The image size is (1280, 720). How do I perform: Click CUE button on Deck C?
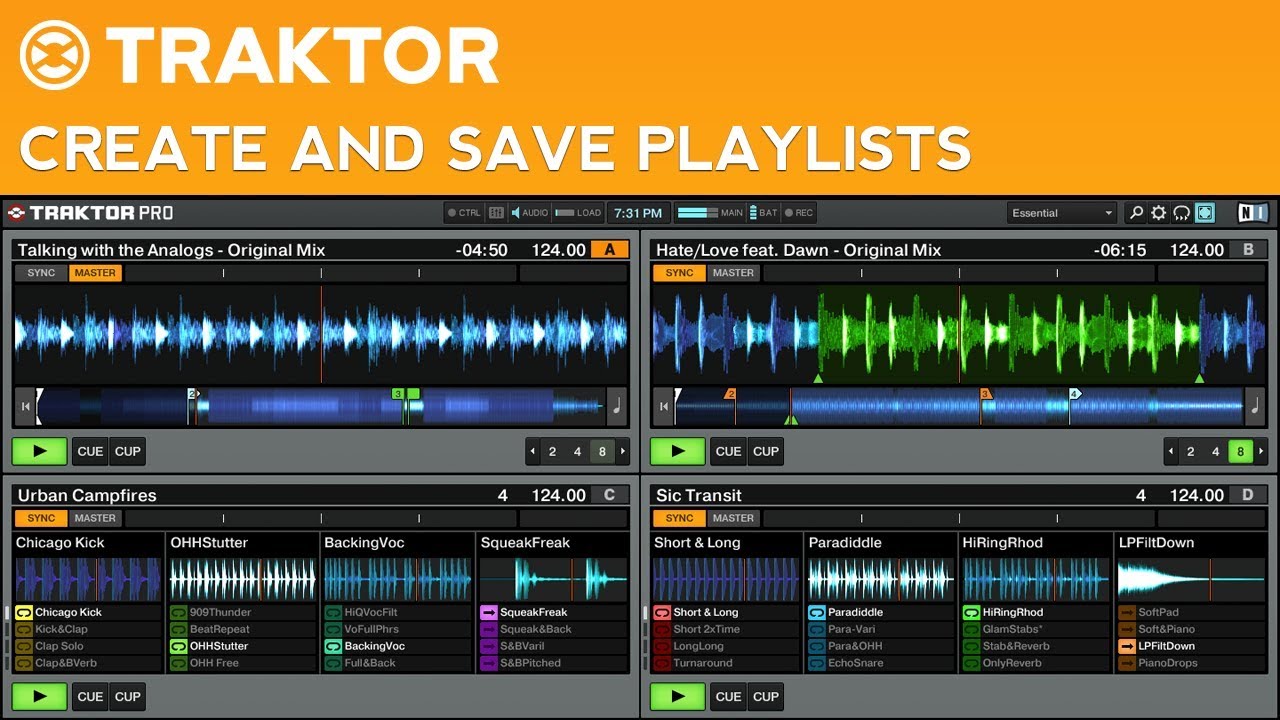click(x=90, y=696)
